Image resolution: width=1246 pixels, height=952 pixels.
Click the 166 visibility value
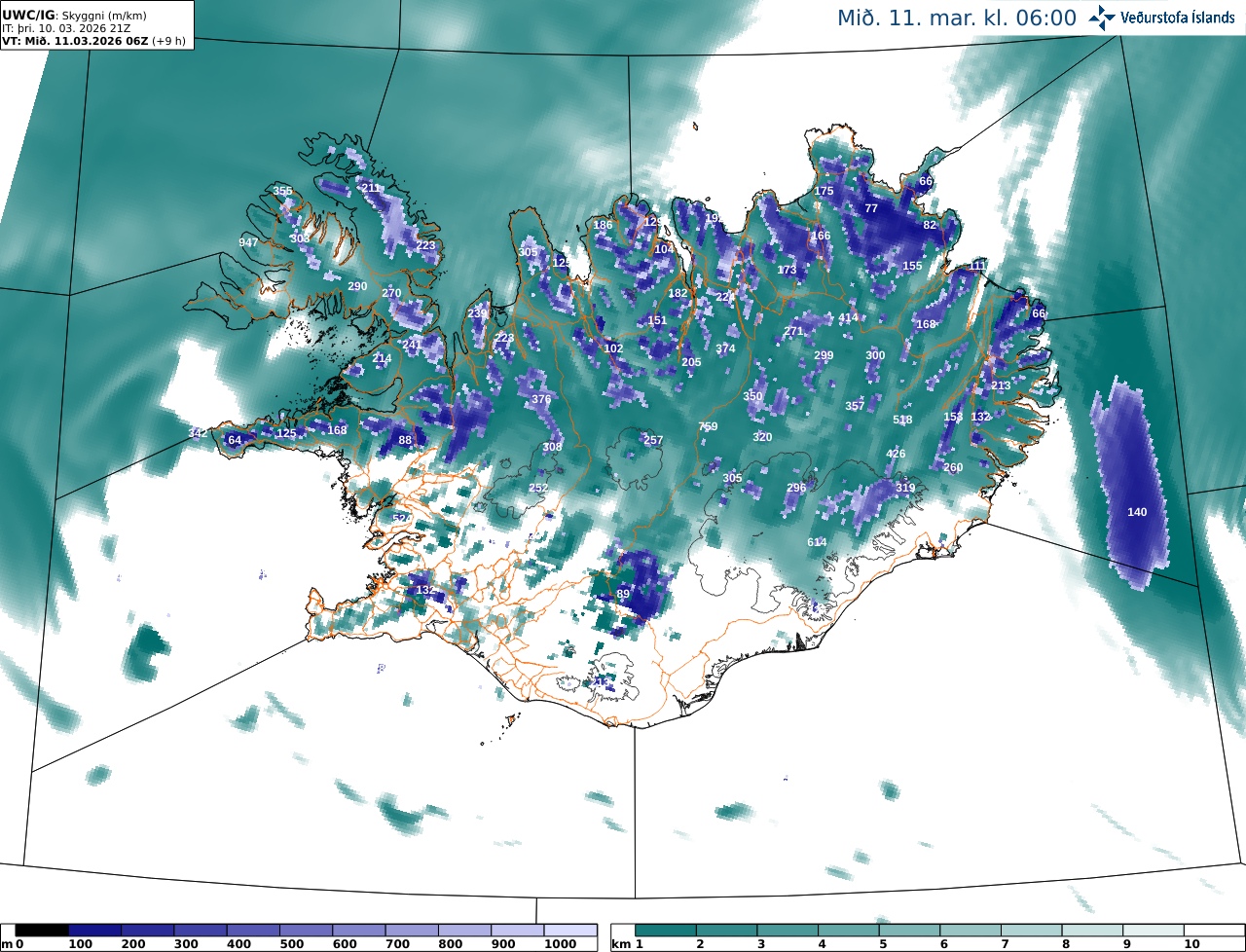click(821, 236)
